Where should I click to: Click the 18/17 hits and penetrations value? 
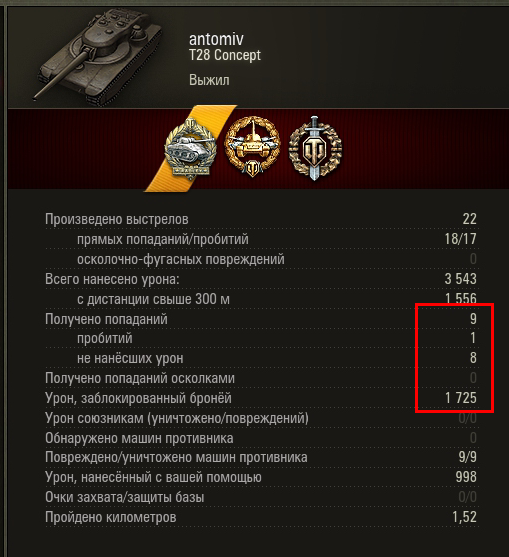coord(460,239)
